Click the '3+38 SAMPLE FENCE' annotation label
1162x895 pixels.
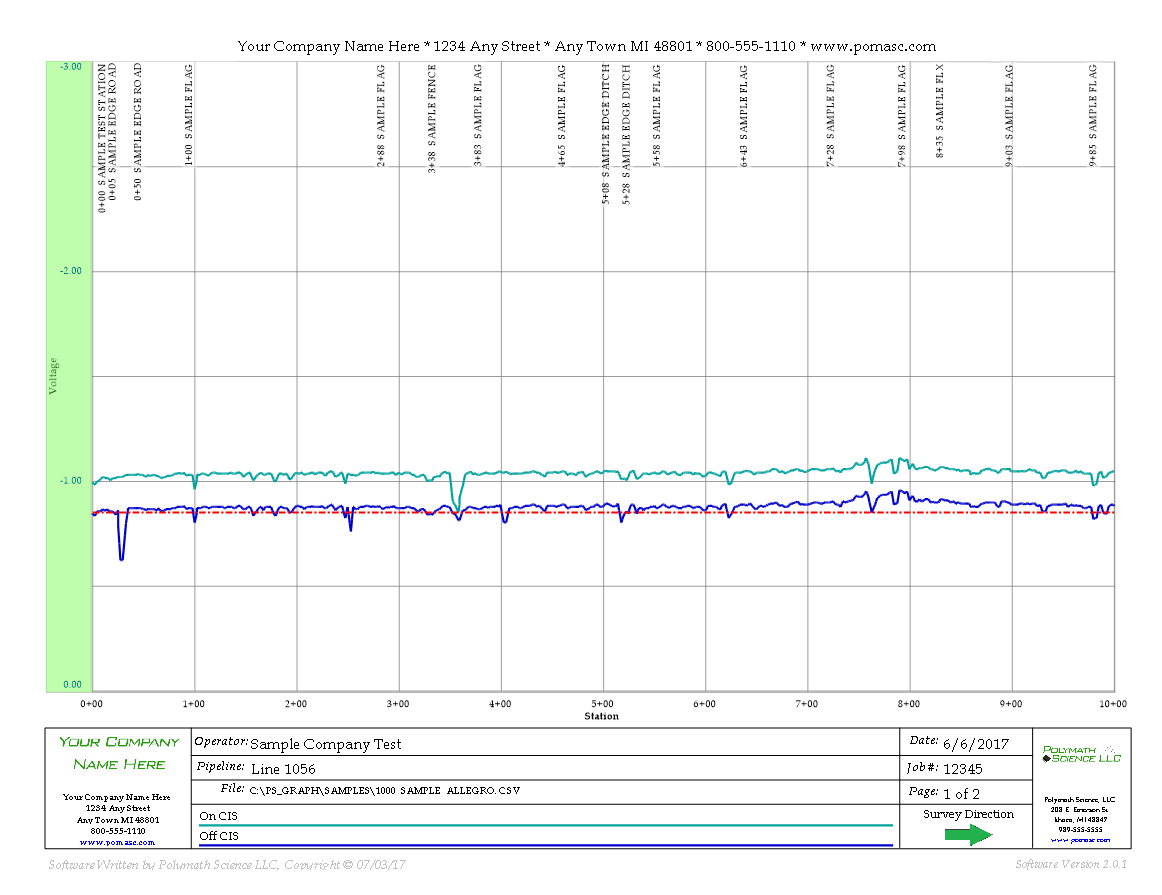tap(432, 118)
